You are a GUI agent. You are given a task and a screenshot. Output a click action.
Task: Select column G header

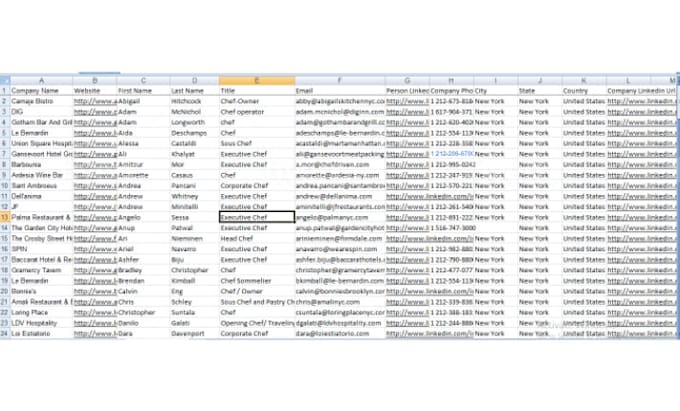407,81
